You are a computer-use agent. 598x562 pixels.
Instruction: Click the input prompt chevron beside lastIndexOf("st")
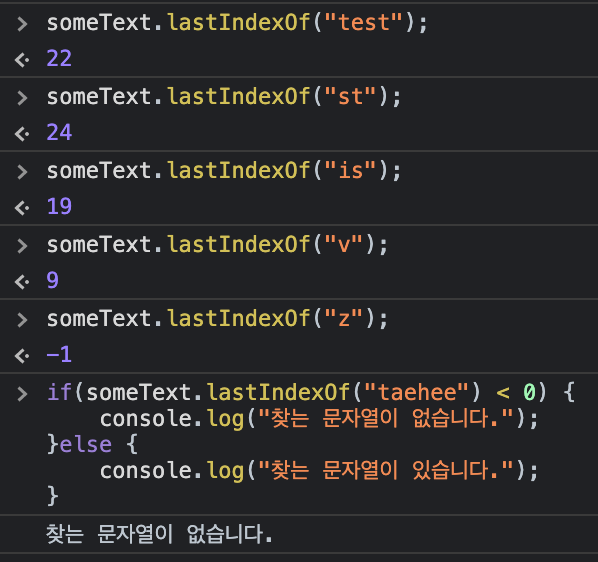click(x=23, y=98)
